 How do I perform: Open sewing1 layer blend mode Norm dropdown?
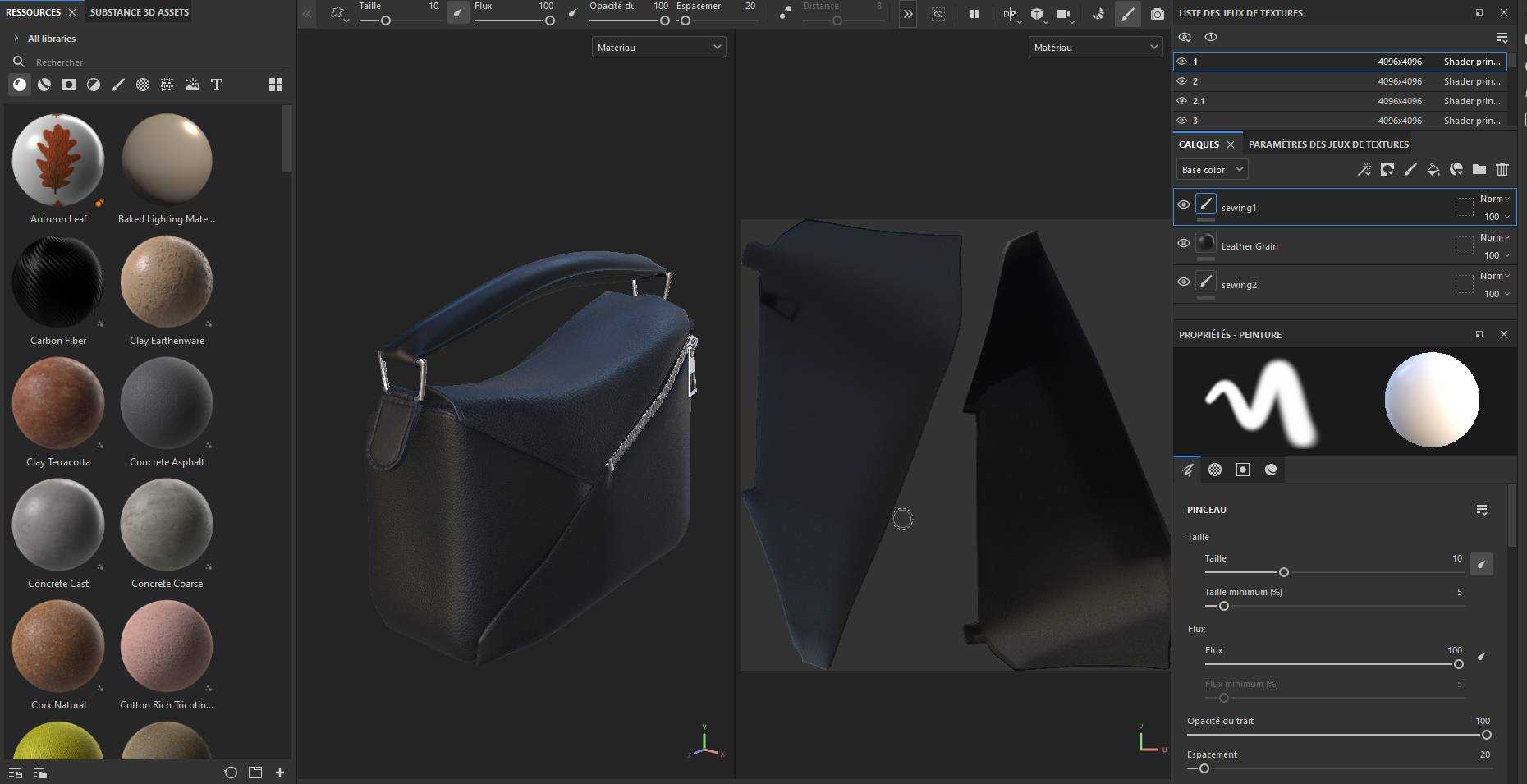click(x=1495, y=199)
